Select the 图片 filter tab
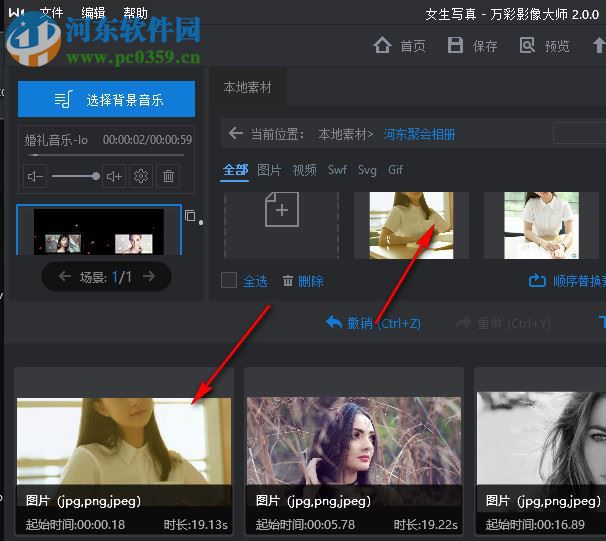The width and height of the screenshot is (606, 541). (269, 170)
